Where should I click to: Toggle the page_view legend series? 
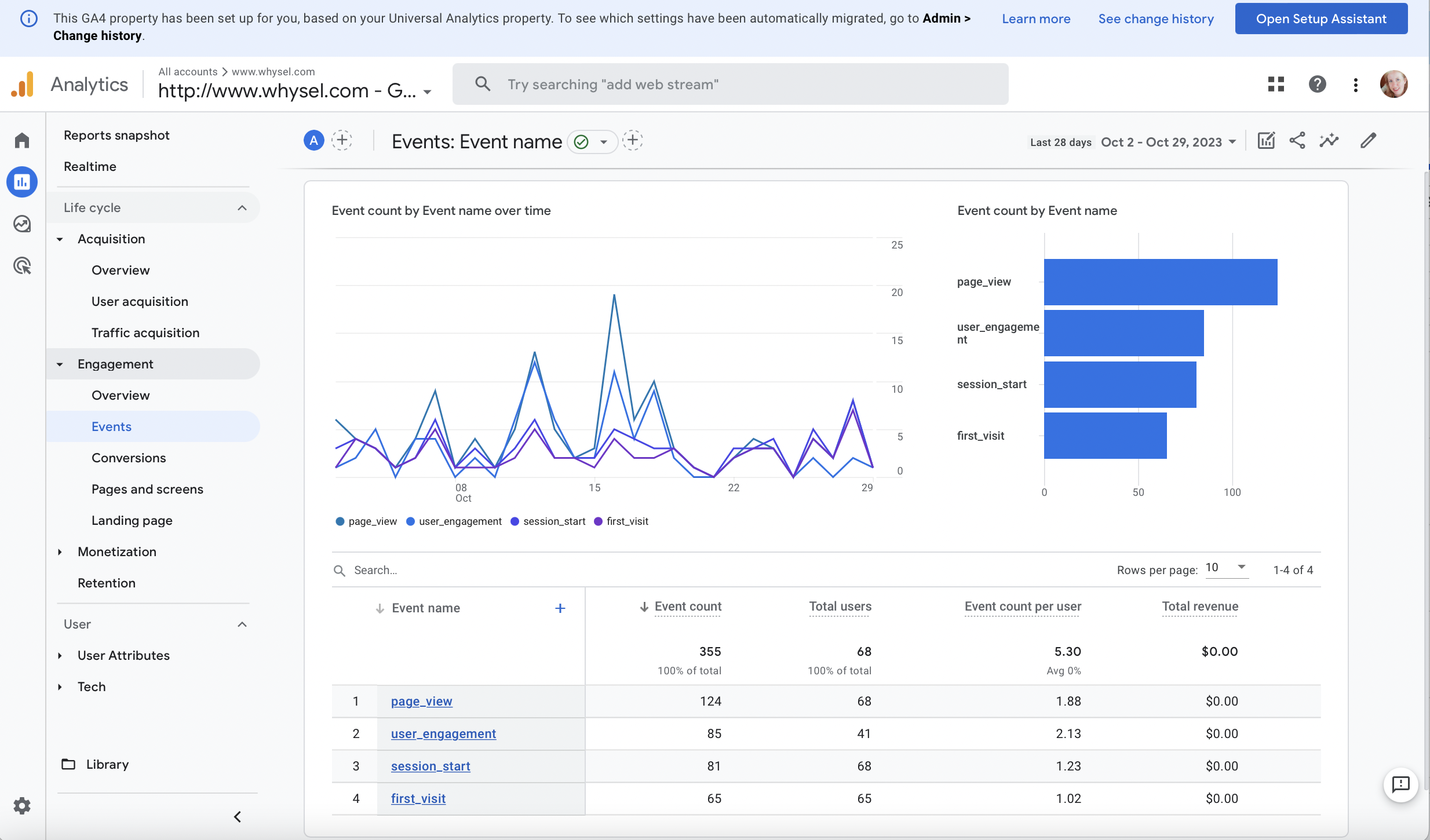pyautogui.click(x=372, y=521)
